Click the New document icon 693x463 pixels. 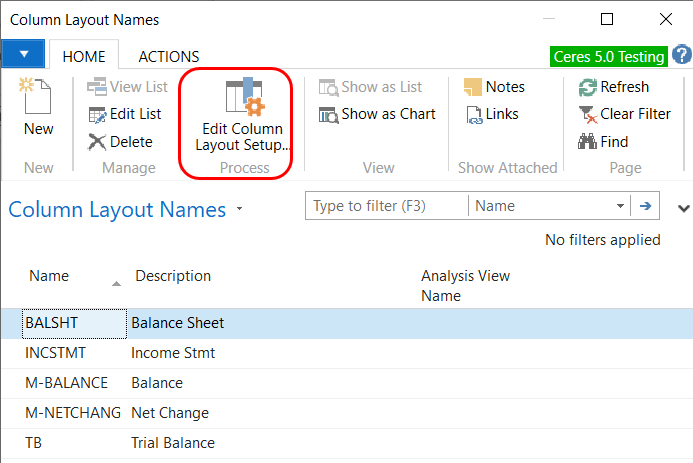point(37,100)
